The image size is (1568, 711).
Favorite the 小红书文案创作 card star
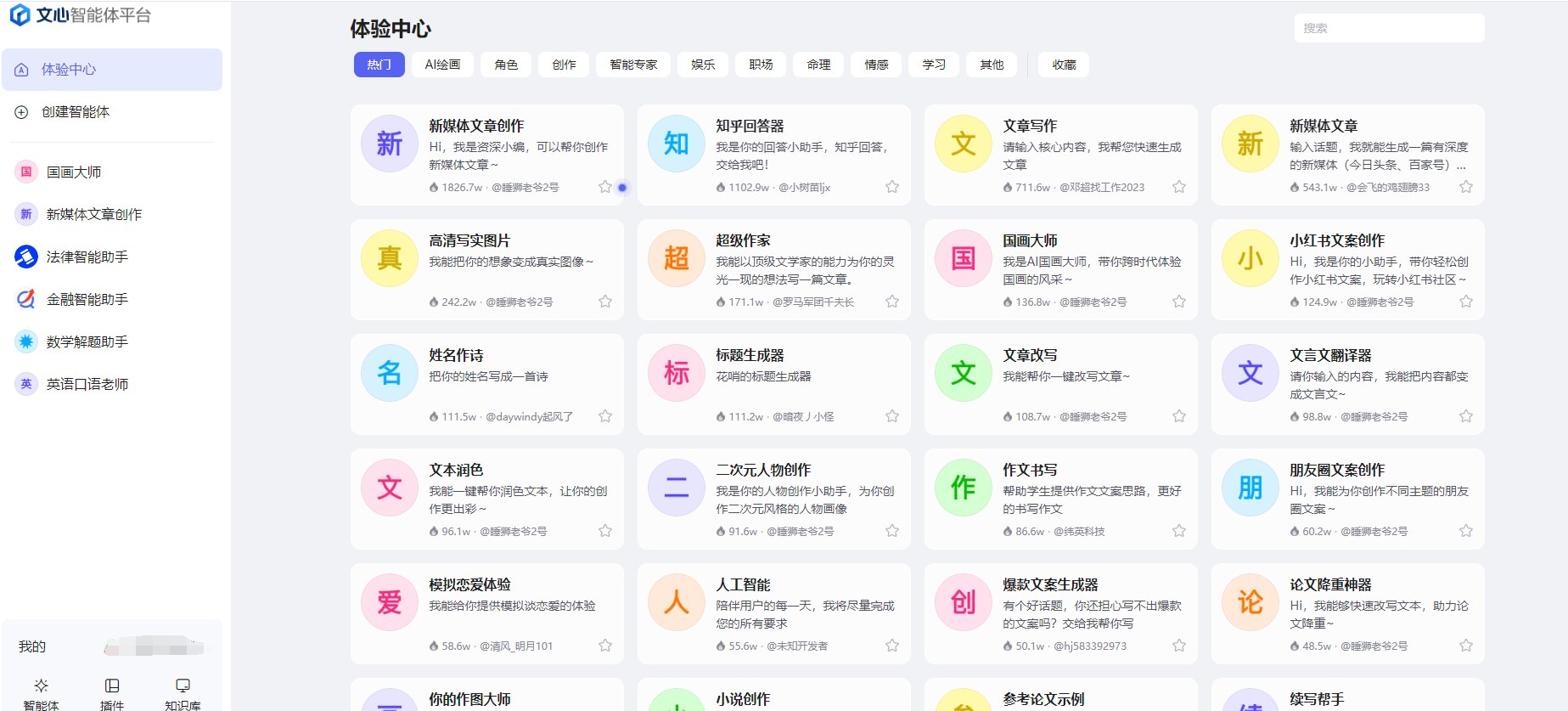point(1466,302)
